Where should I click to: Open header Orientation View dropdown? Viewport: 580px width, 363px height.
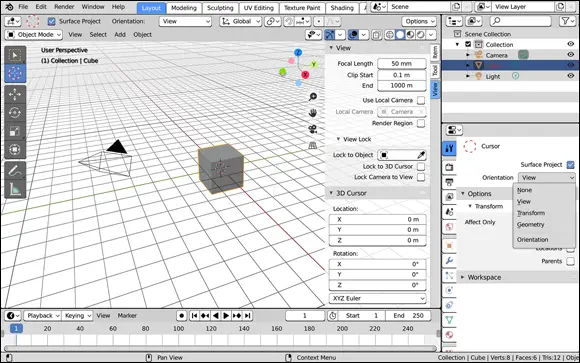pyautogui.click(x=185, y=21)
